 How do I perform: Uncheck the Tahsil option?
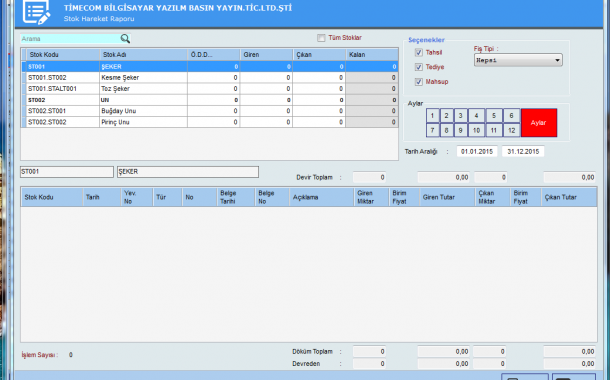(419, 53)
